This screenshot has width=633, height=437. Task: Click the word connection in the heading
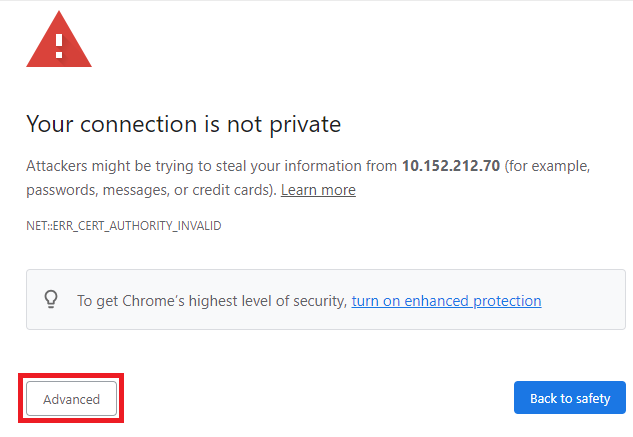[x=138, y=124]
